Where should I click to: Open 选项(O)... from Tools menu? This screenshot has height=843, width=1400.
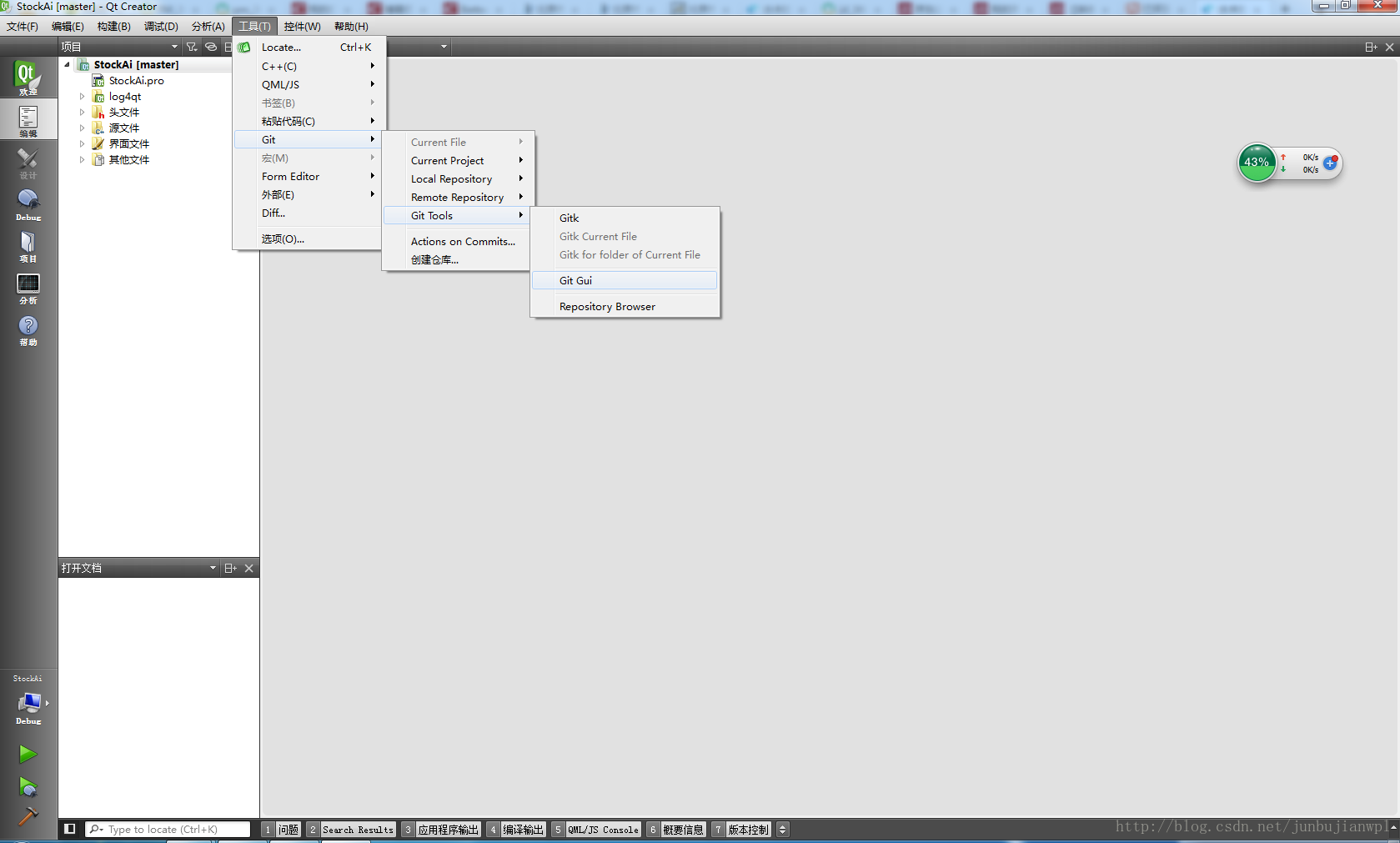point(309,238)
